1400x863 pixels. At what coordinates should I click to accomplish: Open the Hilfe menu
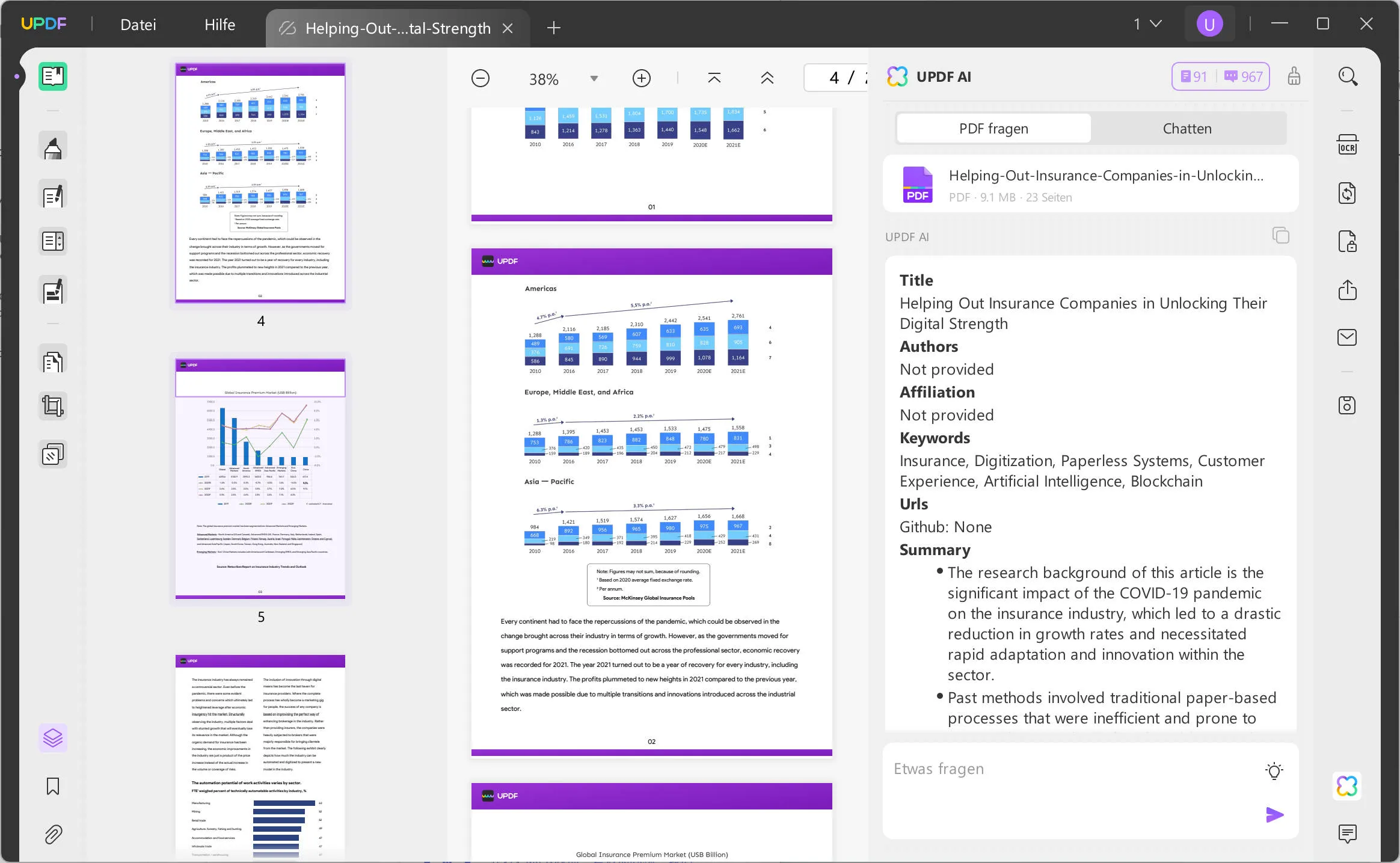point(220,25)
